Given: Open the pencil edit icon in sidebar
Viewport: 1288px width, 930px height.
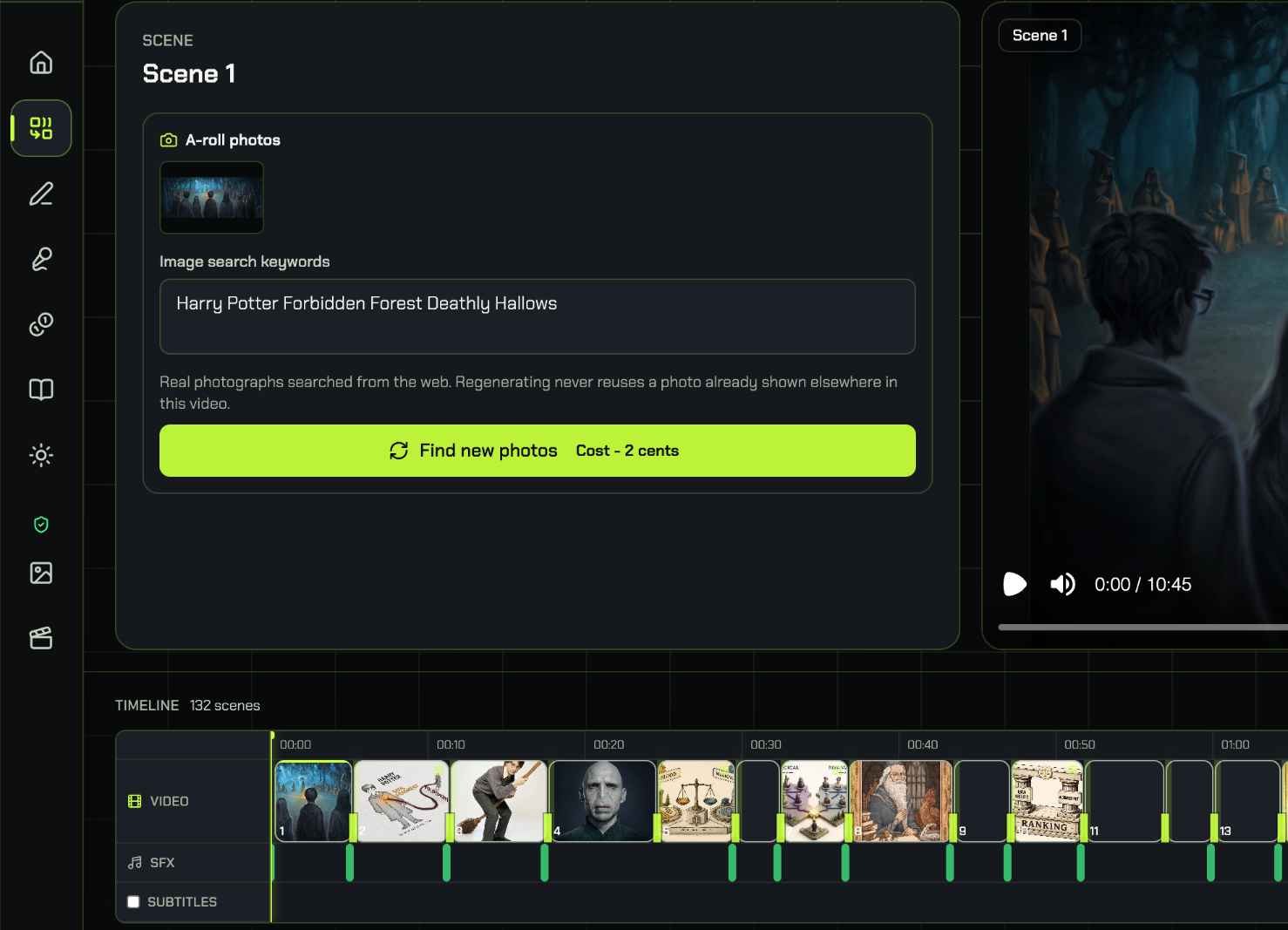Looking at the screenshot, I should pyautogui.click(x=41, y=193).
